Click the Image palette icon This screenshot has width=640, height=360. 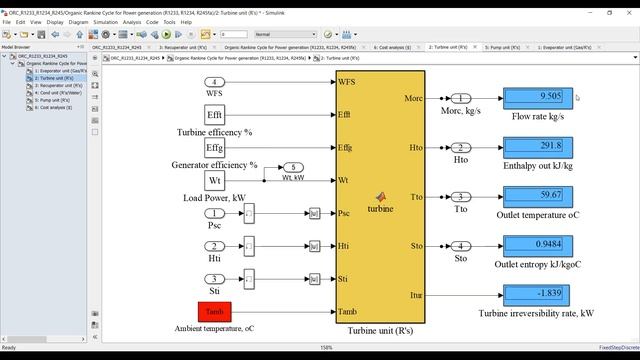pyautogui.click(x=95, y=120)
